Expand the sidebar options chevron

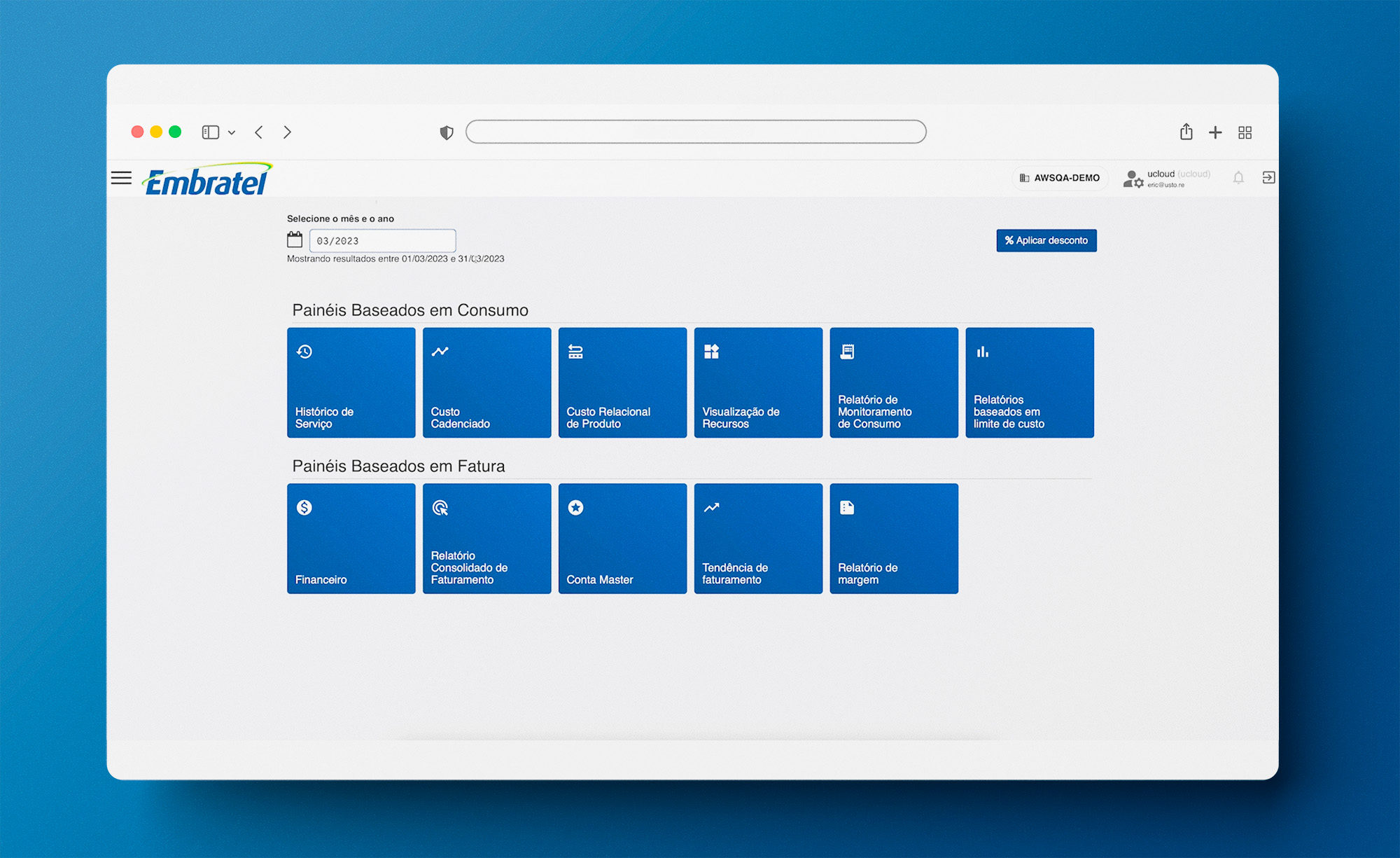[x=232, y=132]
